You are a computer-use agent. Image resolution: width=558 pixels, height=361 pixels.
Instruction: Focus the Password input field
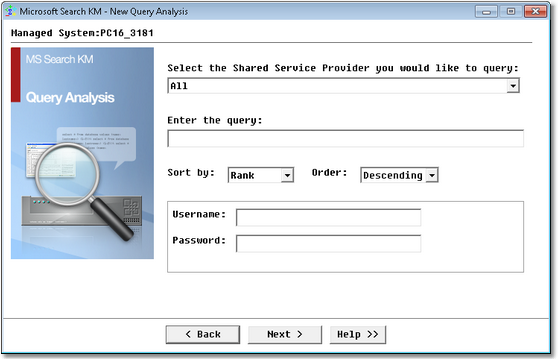(x=328, y=244)
